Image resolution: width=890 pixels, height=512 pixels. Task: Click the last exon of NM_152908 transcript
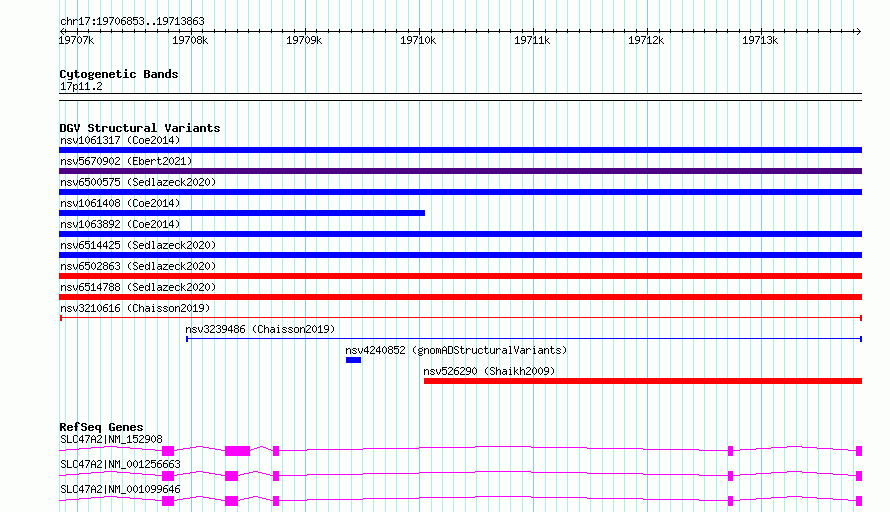(x=859, y=451)
